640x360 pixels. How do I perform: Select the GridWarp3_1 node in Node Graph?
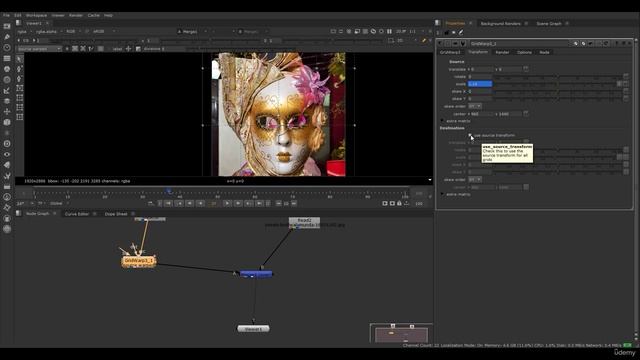pyautogui.click(x=139, y=261)
